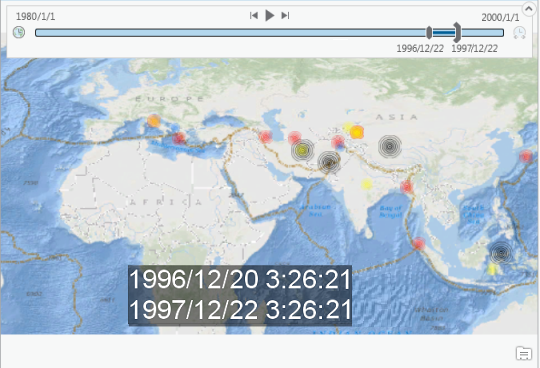
Task: Click the green clock icon left of slider
Action: coord(19,32)
